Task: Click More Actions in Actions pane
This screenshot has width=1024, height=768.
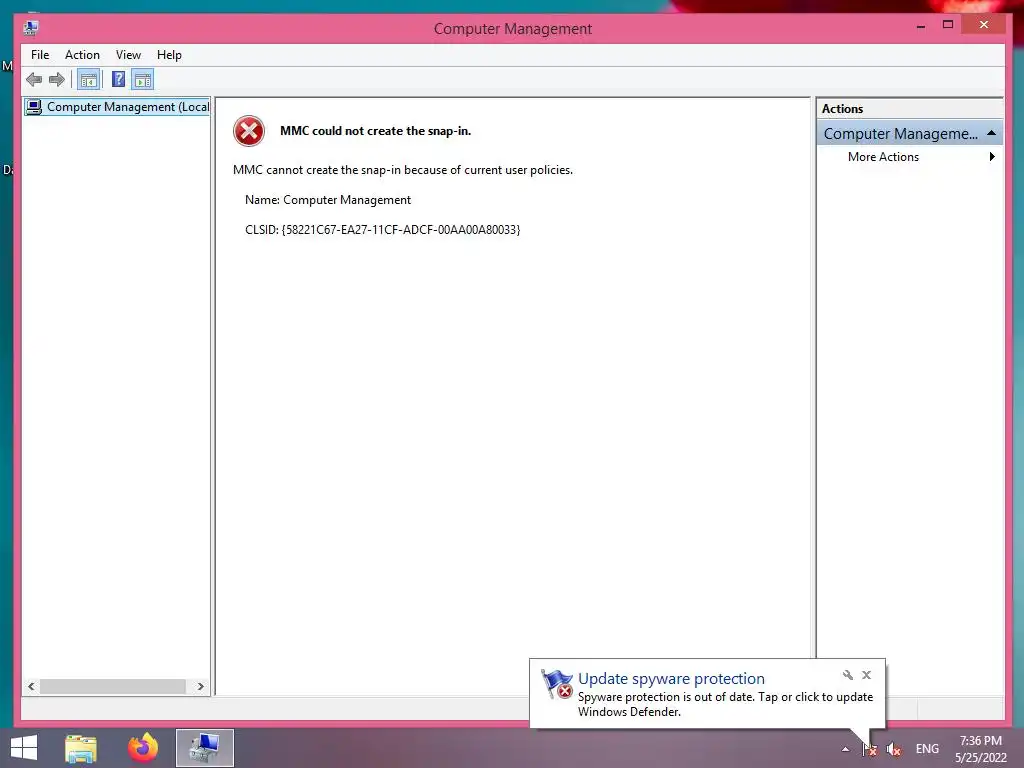Action: [x=883, y=157]
